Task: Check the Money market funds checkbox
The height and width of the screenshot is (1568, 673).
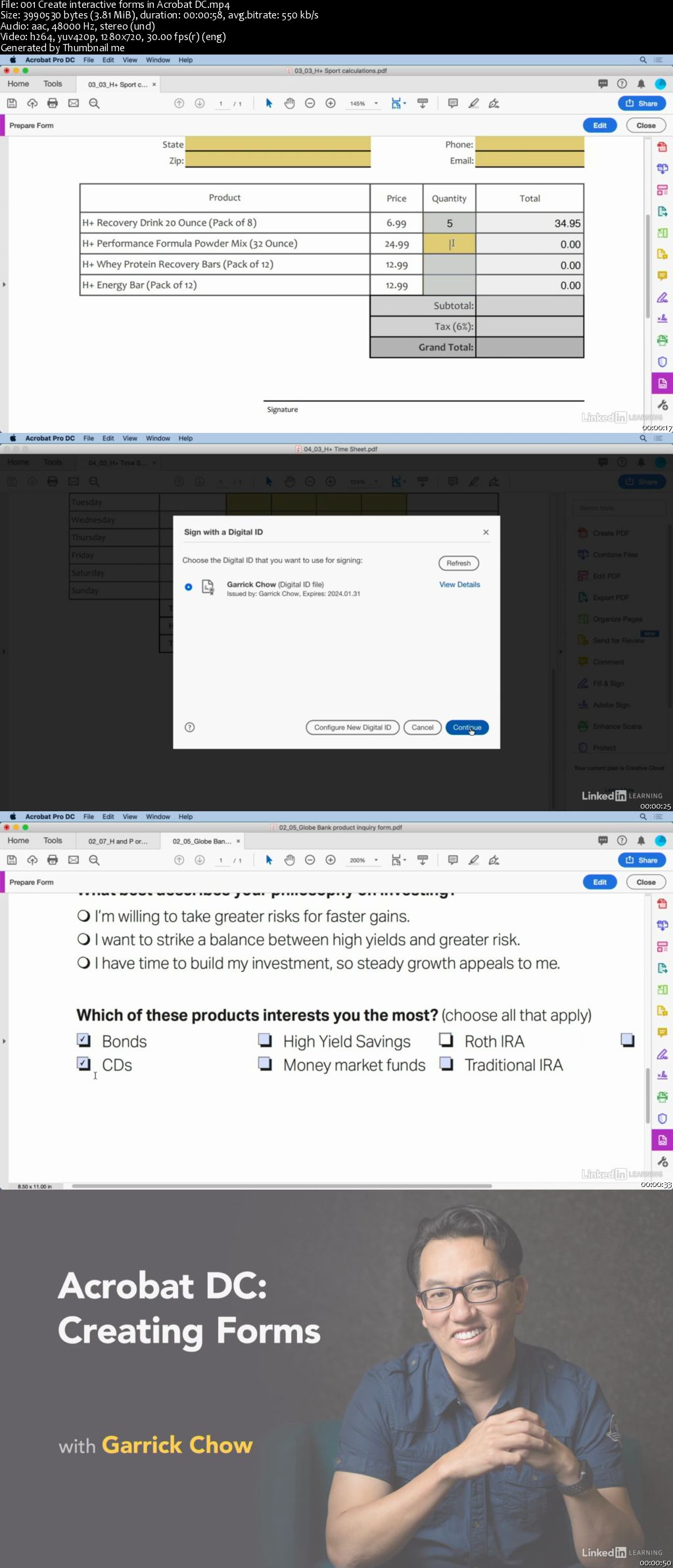Action: click(x=265, y=1064)
